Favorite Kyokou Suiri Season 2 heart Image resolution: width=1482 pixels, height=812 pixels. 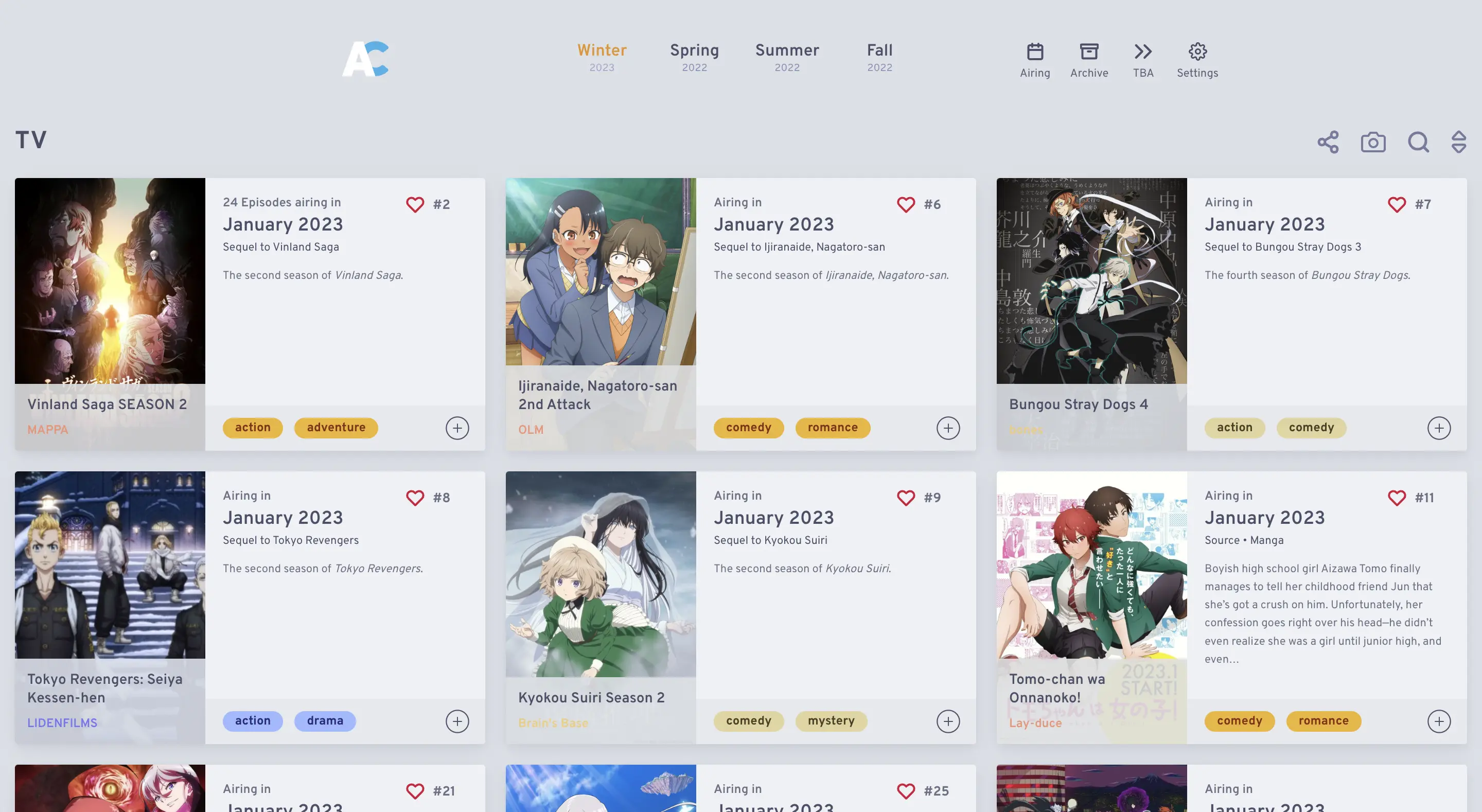(906, 498)
